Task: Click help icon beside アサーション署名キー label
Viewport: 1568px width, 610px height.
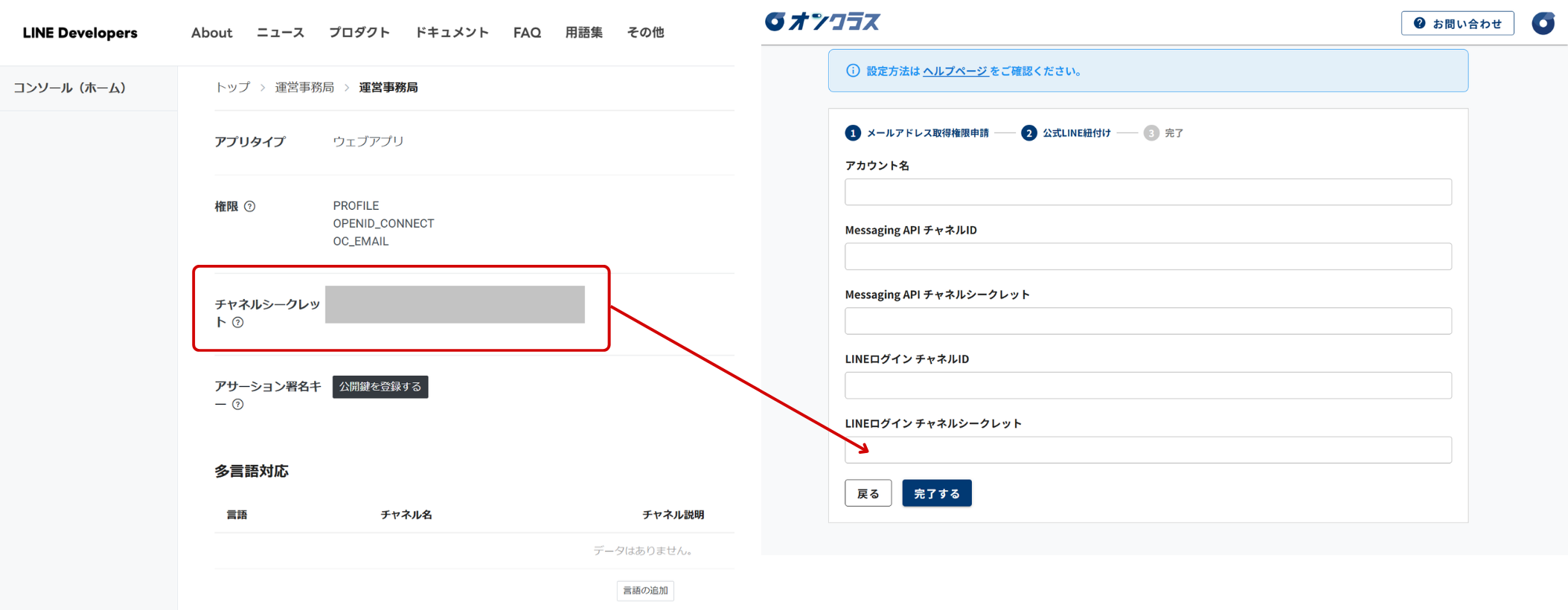Action: [237, 405]
